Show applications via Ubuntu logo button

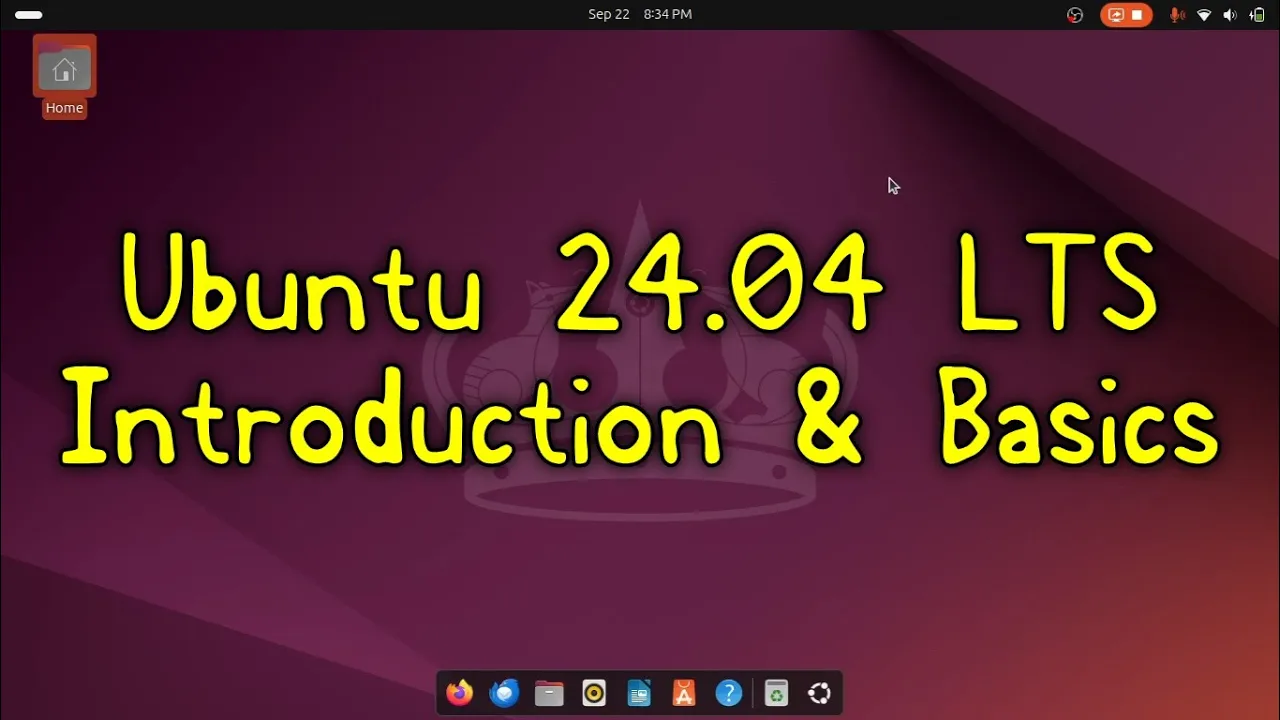819,693
